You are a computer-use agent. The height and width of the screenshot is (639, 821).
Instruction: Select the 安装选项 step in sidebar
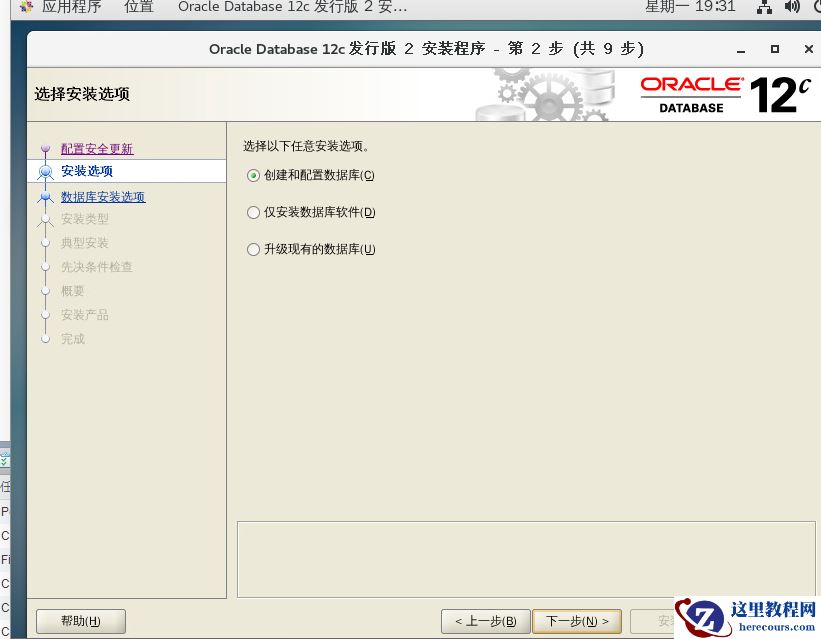click(87, 171)
